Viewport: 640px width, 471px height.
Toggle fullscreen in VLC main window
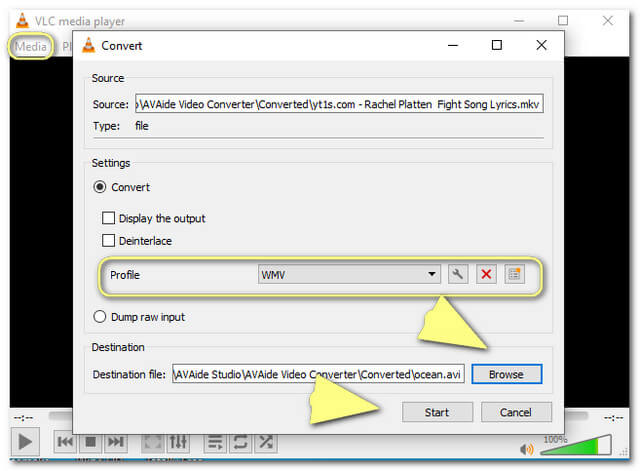pos(152,442)
